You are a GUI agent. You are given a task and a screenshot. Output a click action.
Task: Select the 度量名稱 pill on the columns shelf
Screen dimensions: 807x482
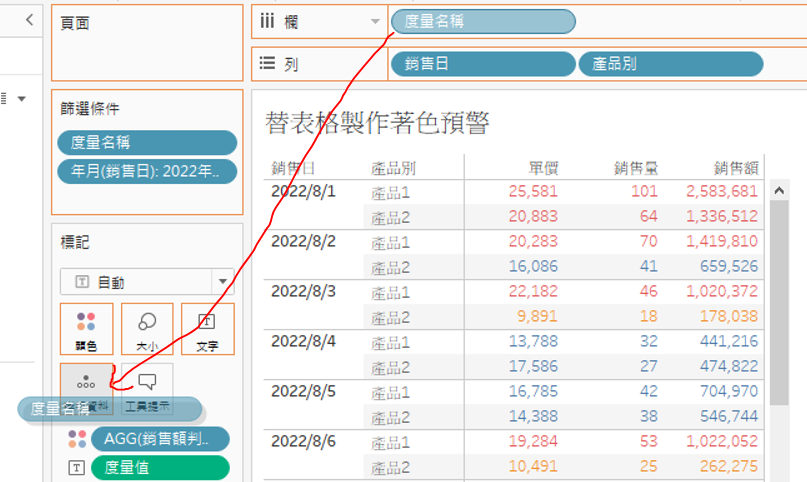[483, 22]
